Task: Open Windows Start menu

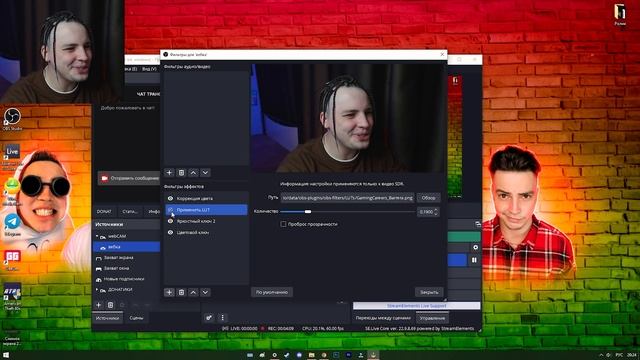Action: 6,356
